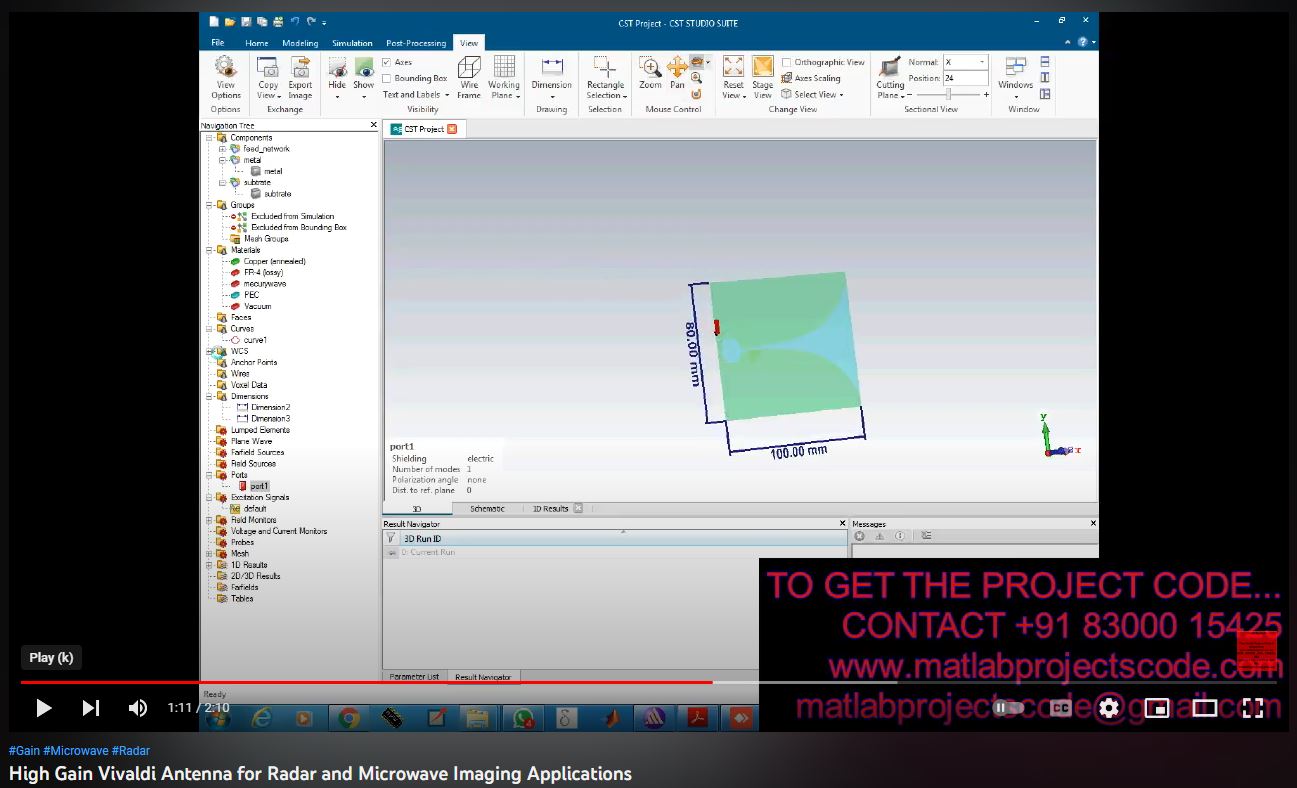Activate the Pan tool
Image resolution: width=1297 pixels, height=788 pixels.
pos(677,68)
